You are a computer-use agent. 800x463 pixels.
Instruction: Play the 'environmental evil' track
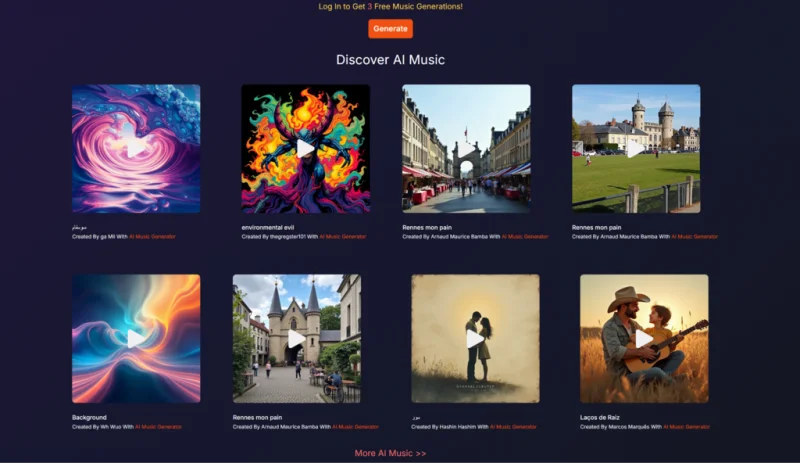tap(305, 148)
